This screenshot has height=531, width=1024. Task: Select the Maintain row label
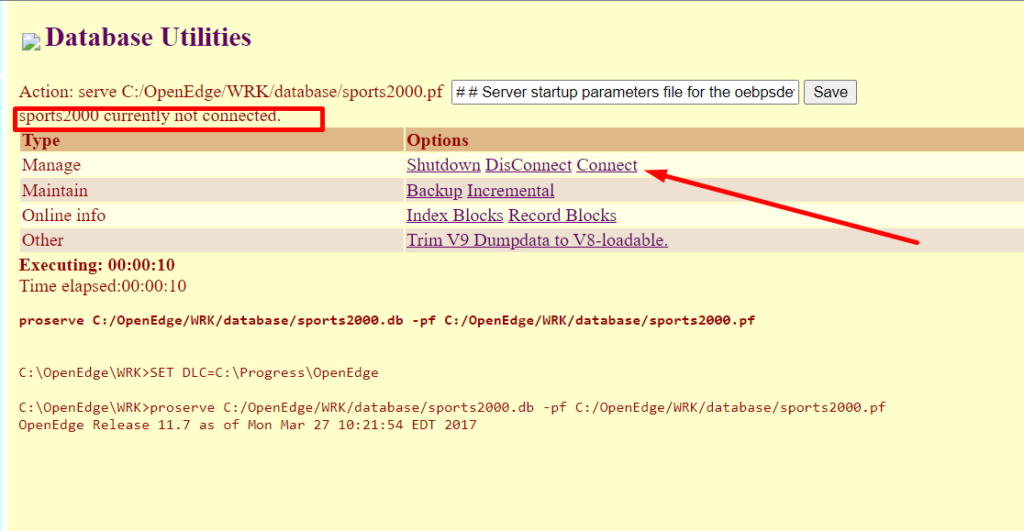55,190
